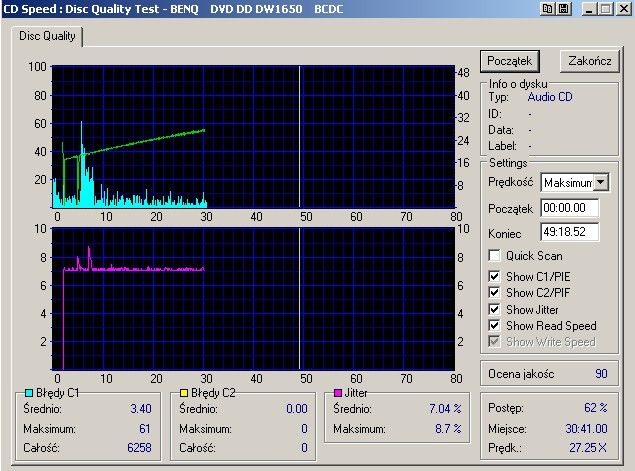Image resolution: width=635 pixels, height=471 pixels.
Task: Click the white end marker line in the upper graph
Action: tap(299, 136)
